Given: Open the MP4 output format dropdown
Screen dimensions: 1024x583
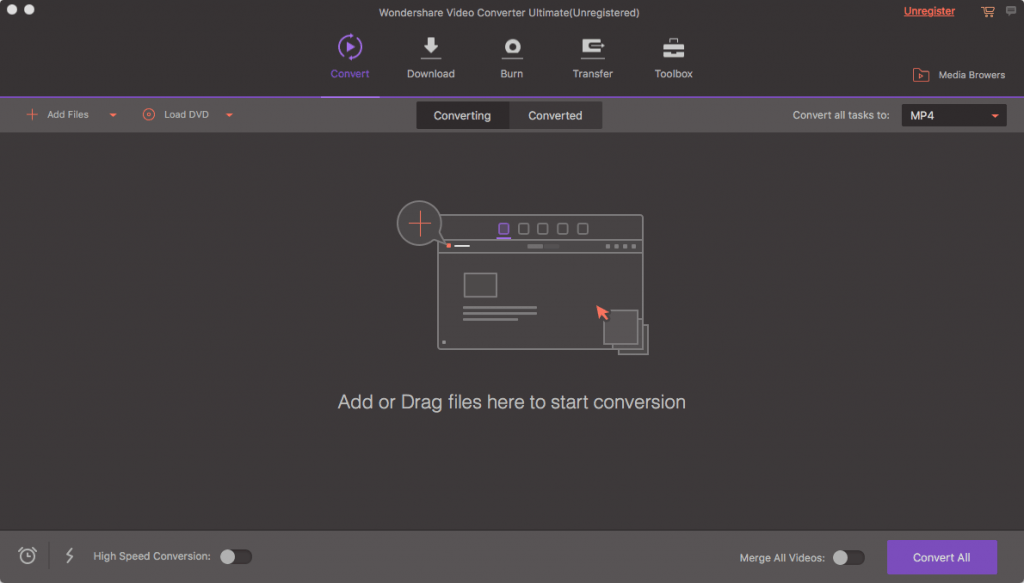Looking at the screenshot, I should [954, 116].
